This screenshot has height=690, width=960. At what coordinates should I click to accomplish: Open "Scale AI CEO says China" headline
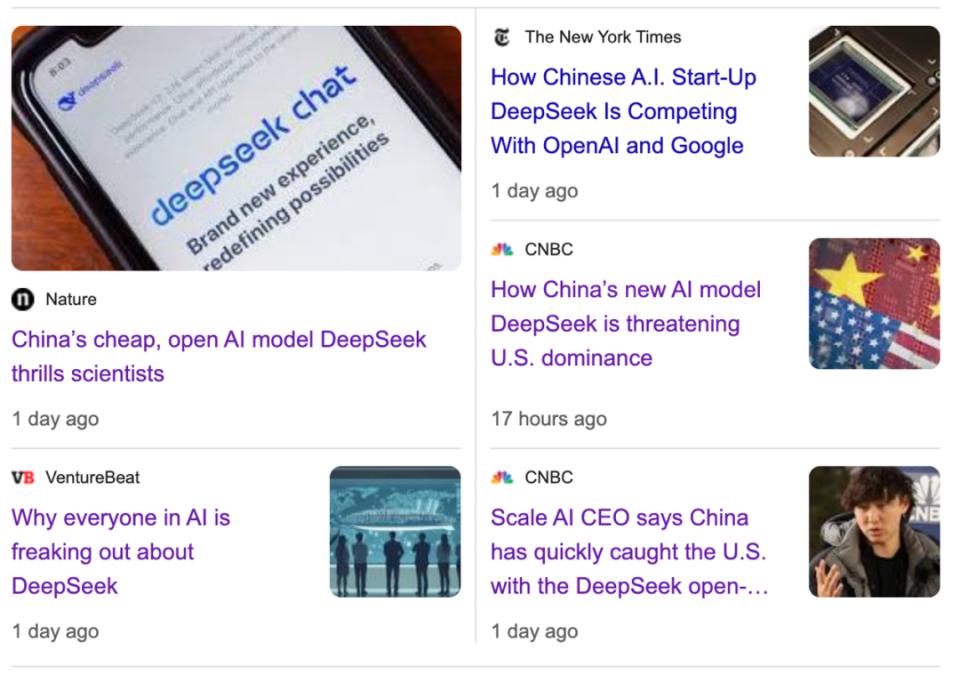click(629, 552)
